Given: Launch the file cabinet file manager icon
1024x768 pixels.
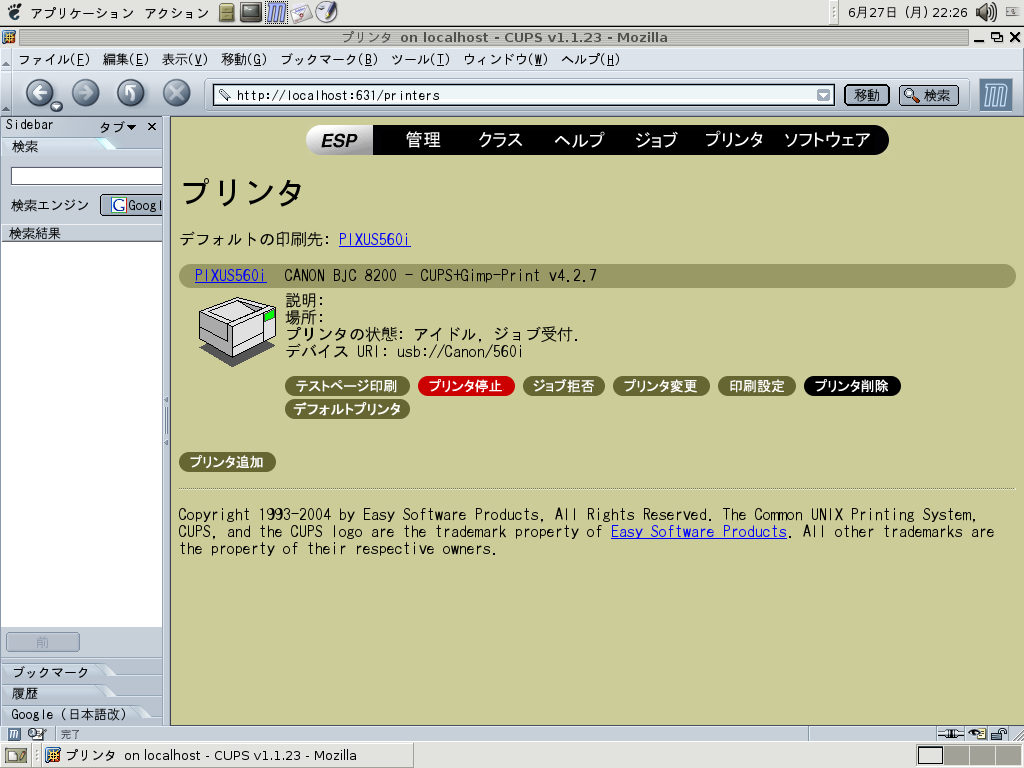Looking at the screenshot, I should pyautogui.click(x=227, y=12).
